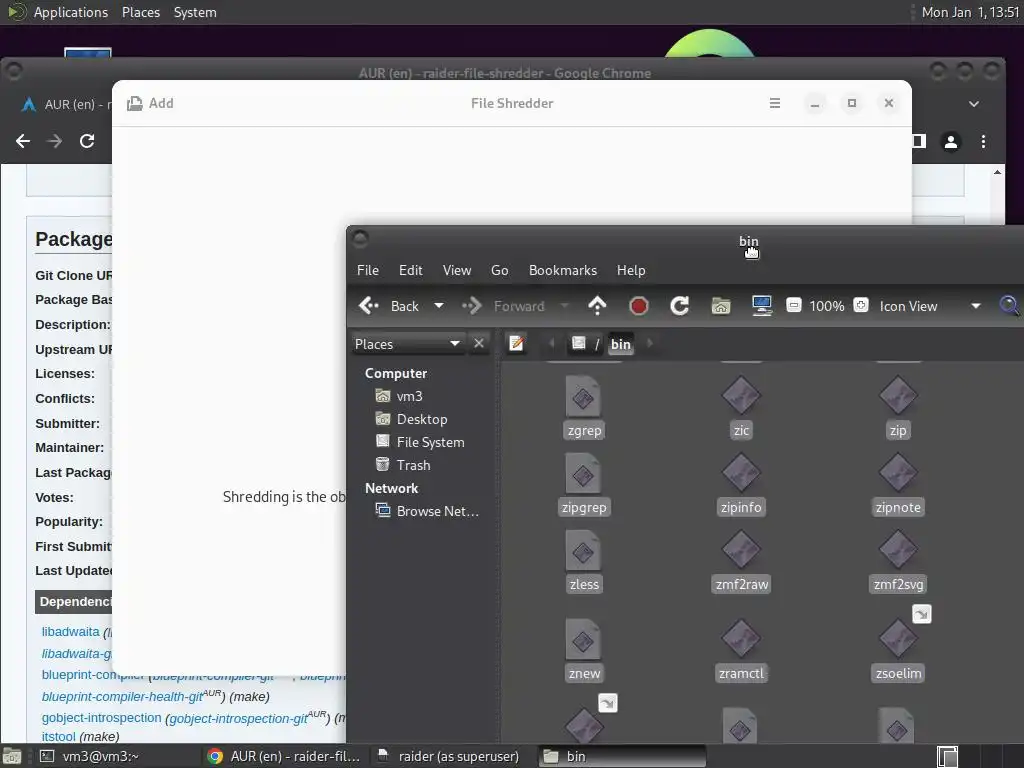Screen dimensions: 1024x768
Task: Close the Places side pane
Action: point(479,343)
